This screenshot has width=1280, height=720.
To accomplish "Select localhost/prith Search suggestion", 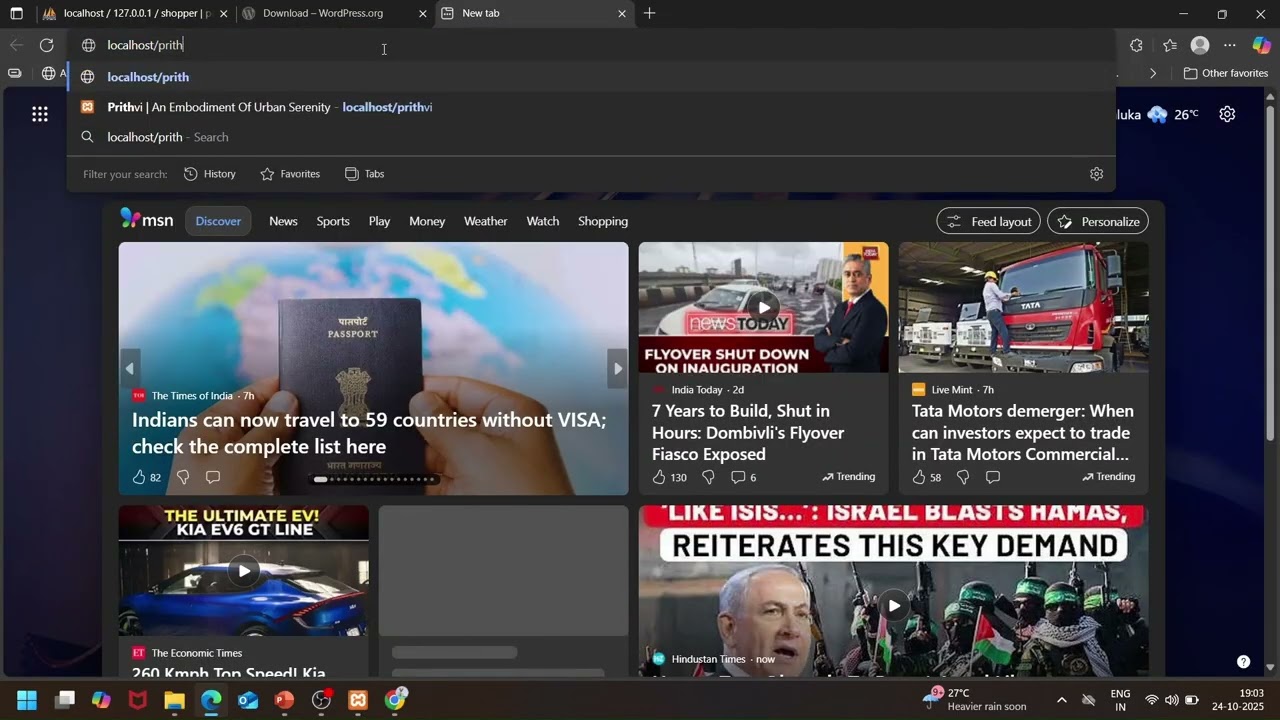I will coord(590,137).
